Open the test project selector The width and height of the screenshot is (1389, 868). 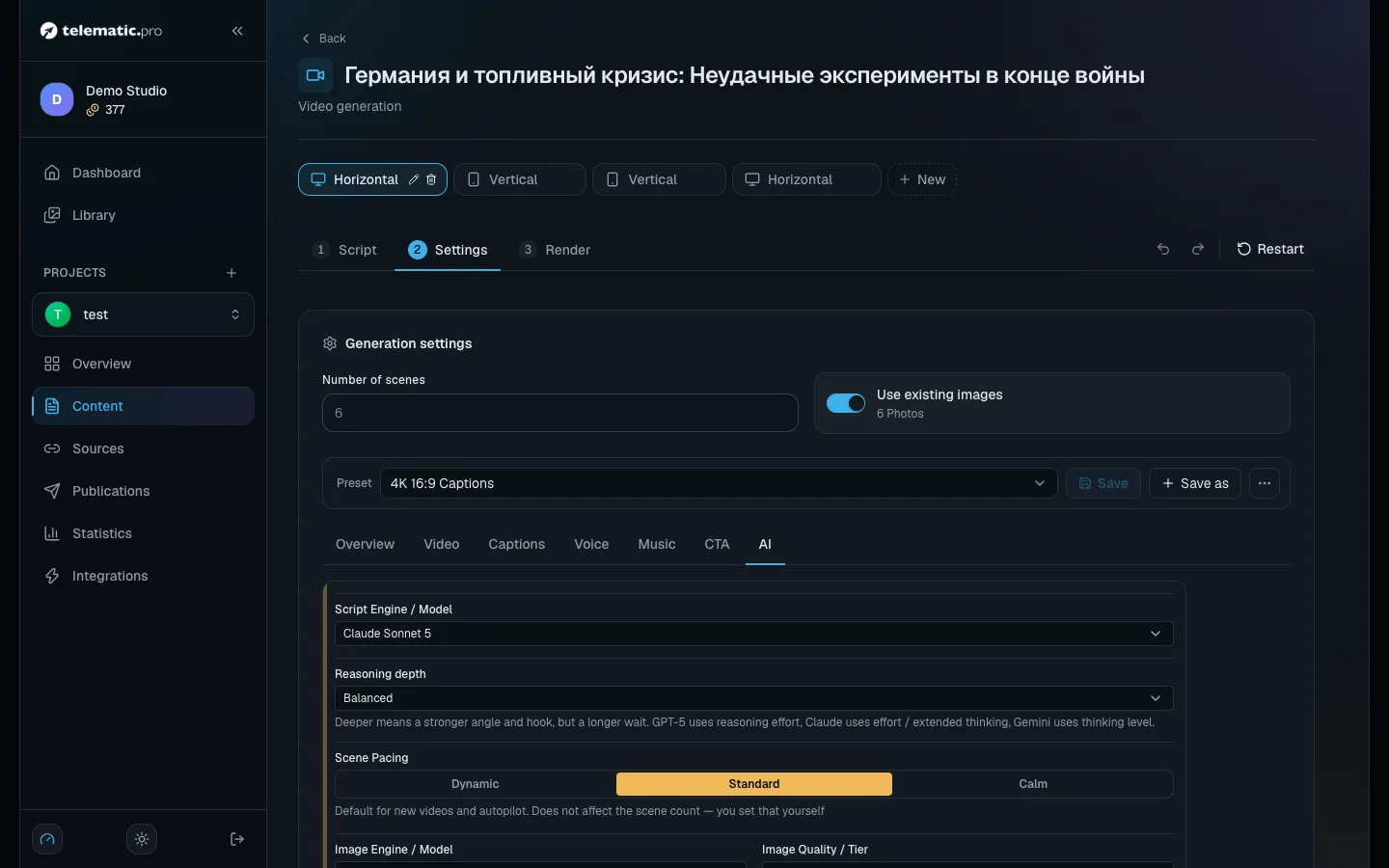click(143, 314)
